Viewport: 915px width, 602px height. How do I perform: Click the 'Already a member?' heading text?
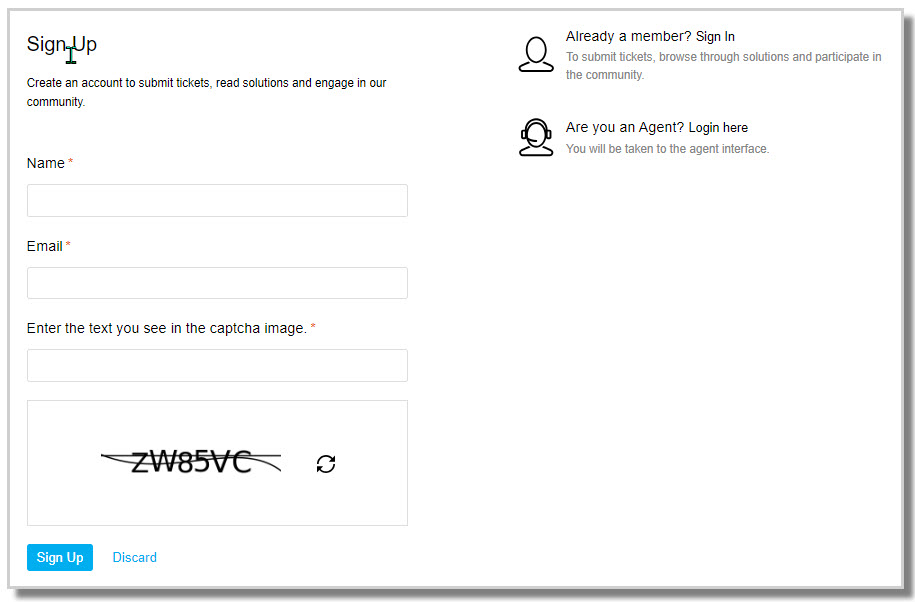click(x=628, y=37)
